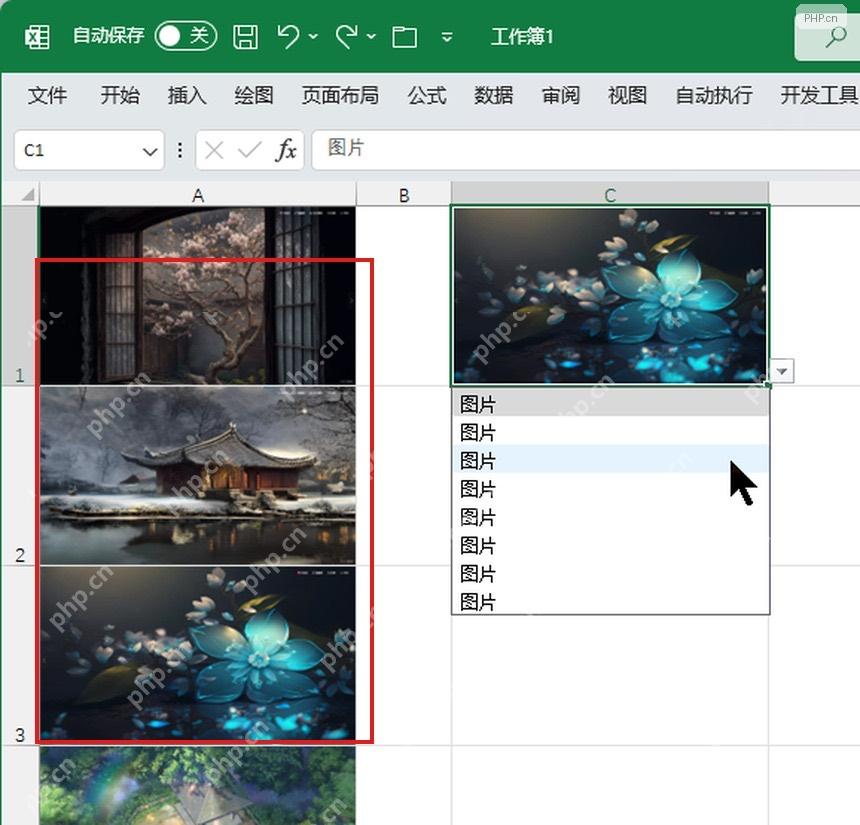Confirm entry with the checkmark formula button

point(250,150)
